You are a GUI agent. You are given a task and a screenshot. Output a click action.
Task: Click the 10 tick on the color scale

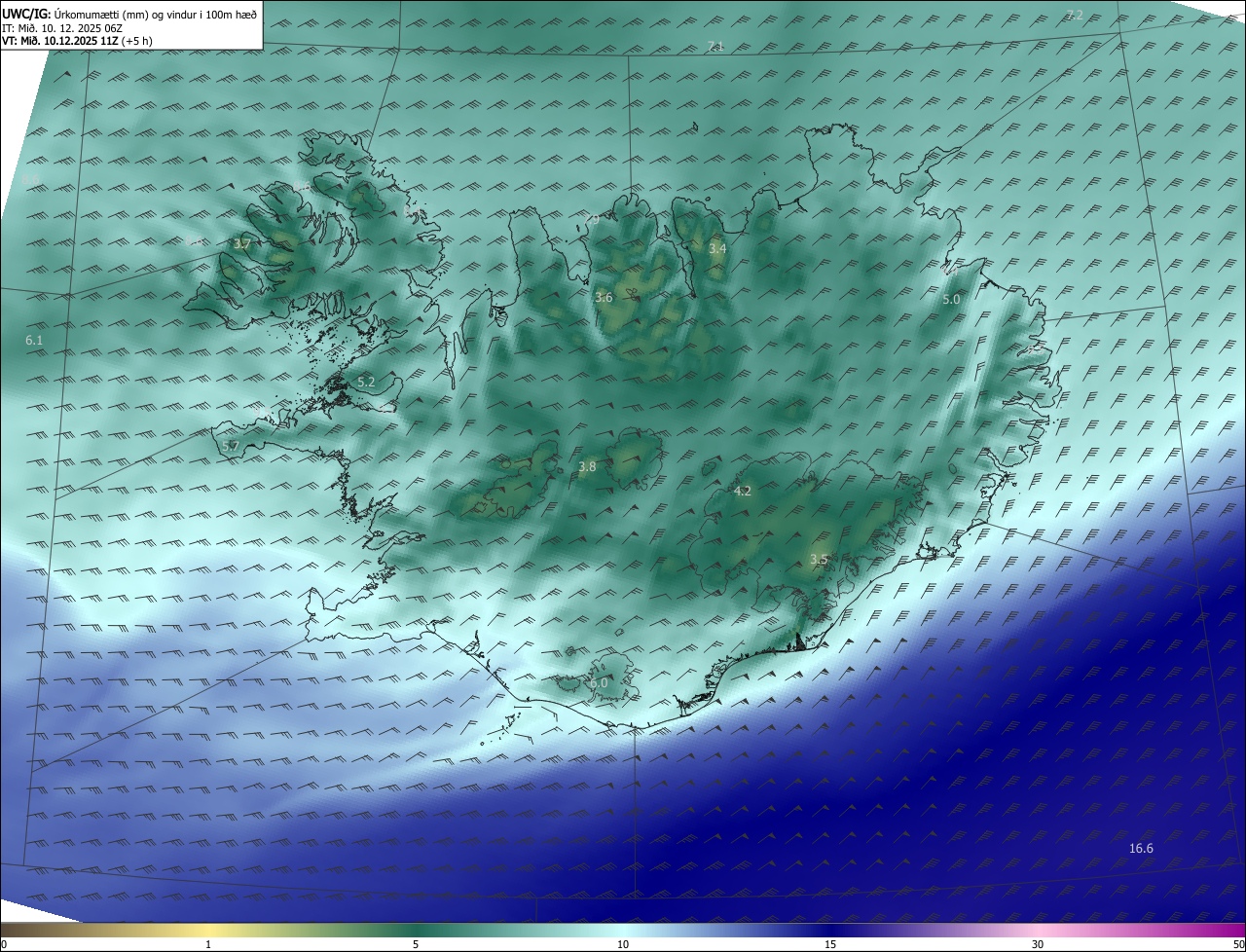[x=623, y=944]
